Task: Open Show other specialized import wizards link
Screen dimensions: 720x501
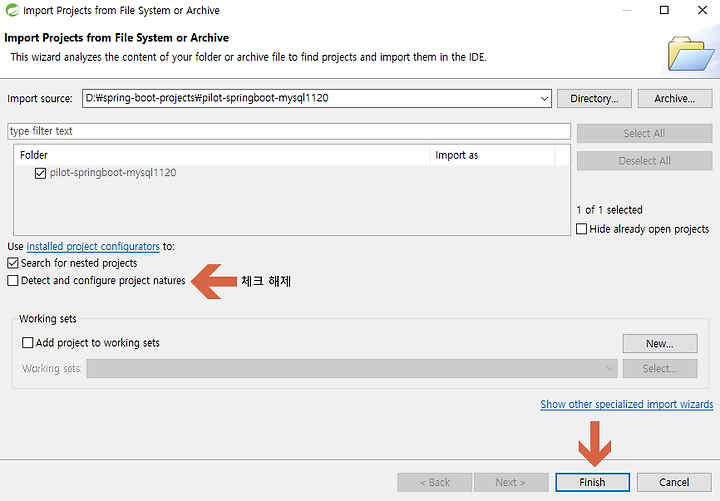Action: click(626, 405)
